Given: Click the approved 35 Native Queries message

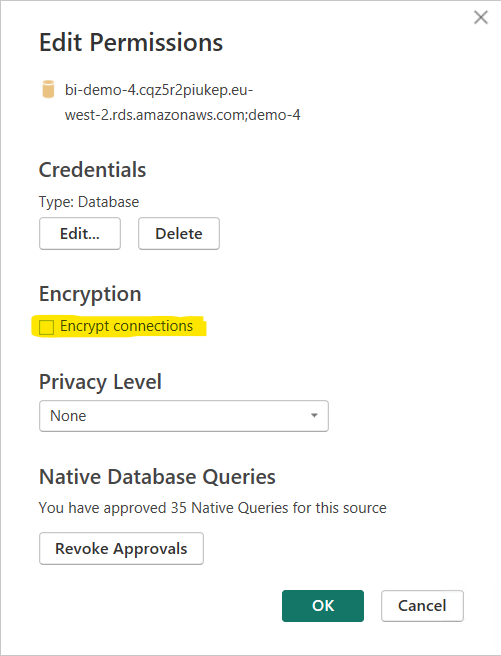Looking at the screenshot, I should (212, 508).
